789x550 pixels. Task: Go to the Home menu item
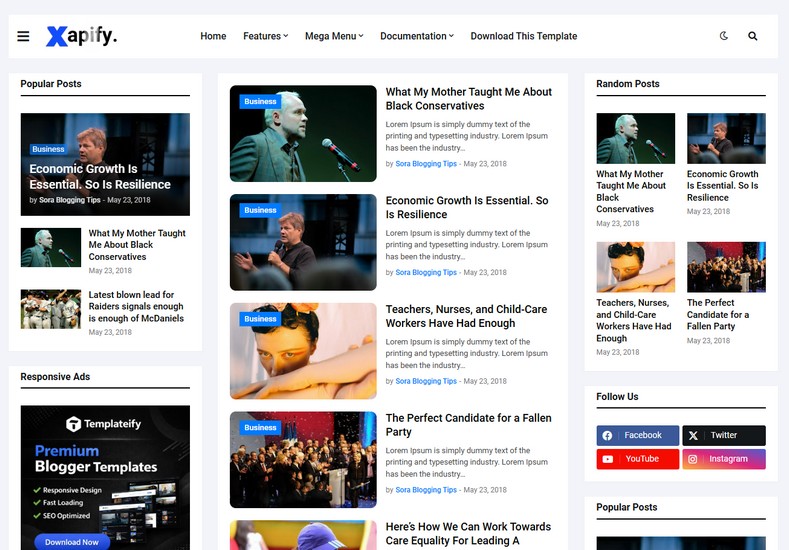coord(213,36)
